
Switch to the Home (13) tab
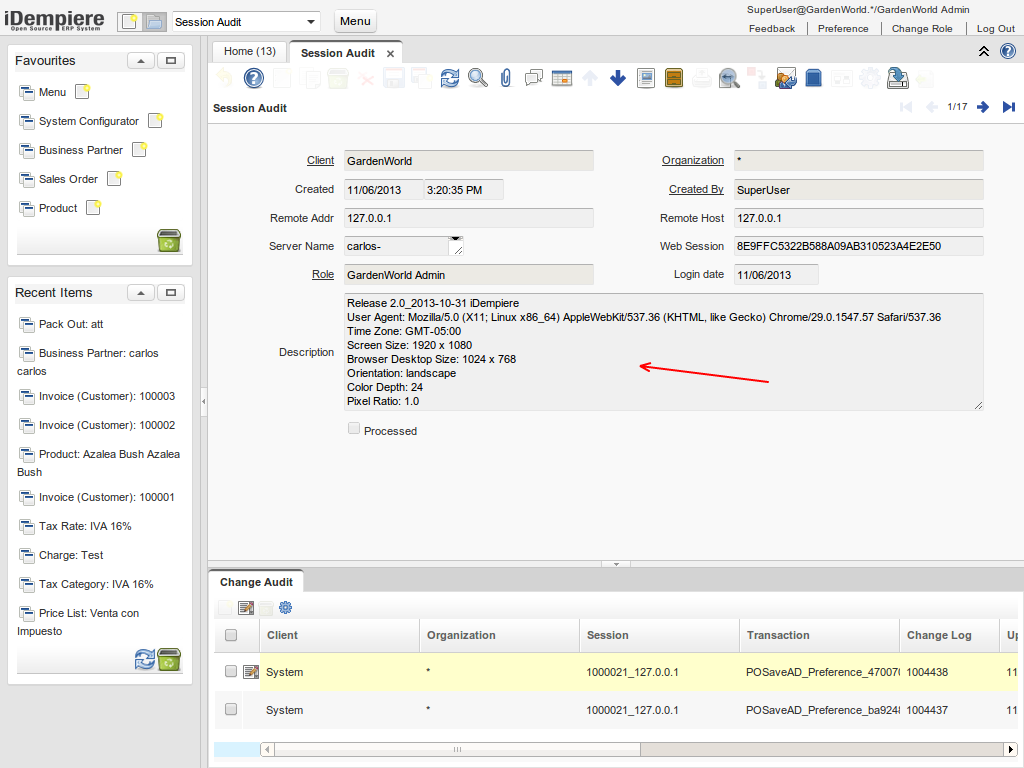(249, 51)
